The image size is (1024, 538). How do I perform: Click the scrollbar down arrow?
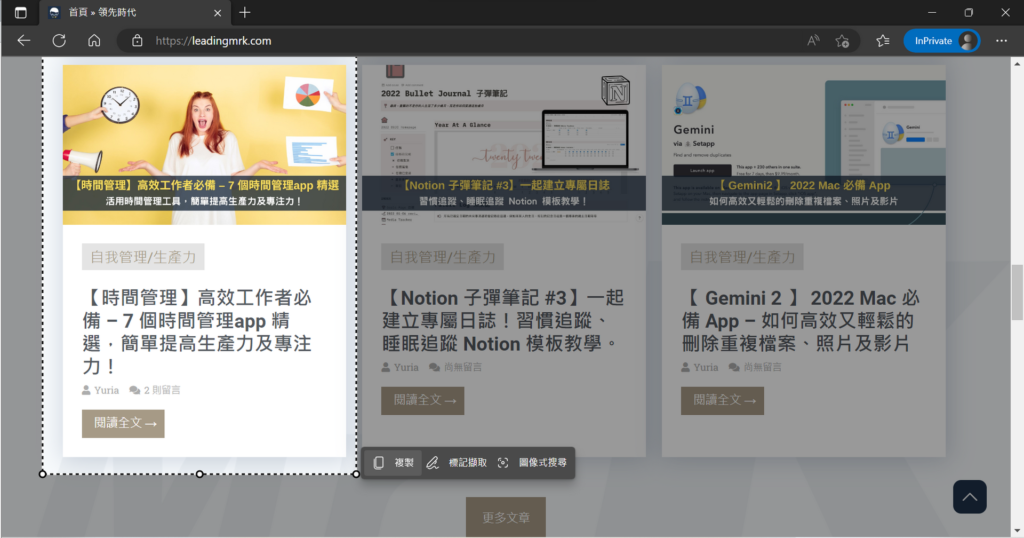pos(1017,531)
